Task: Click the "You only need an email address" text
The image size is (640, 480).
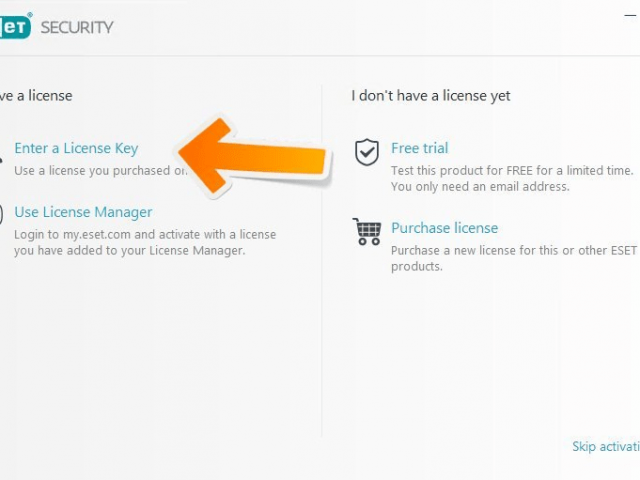Action: click(479, 186)
